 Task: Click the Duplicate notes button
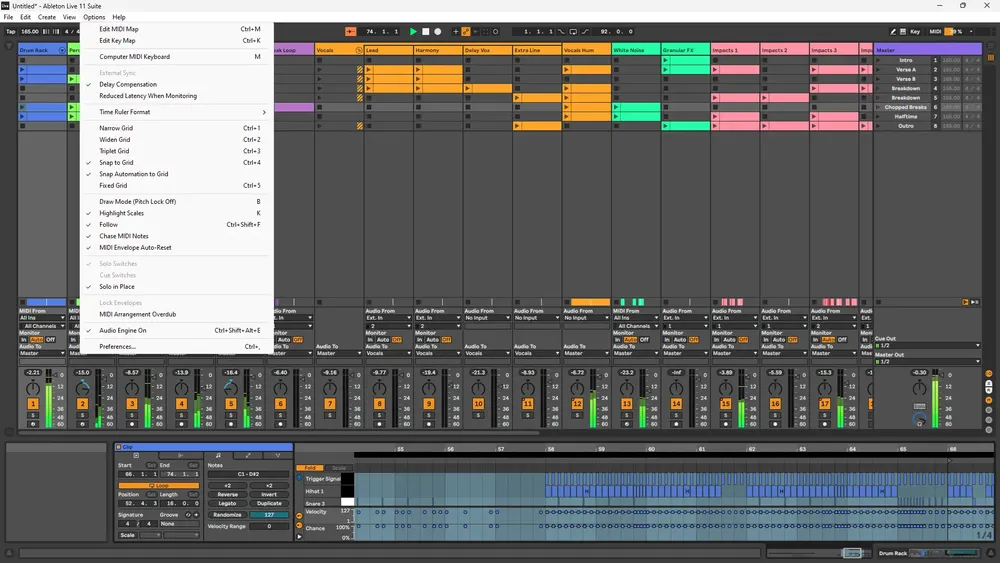coord(269,503)
